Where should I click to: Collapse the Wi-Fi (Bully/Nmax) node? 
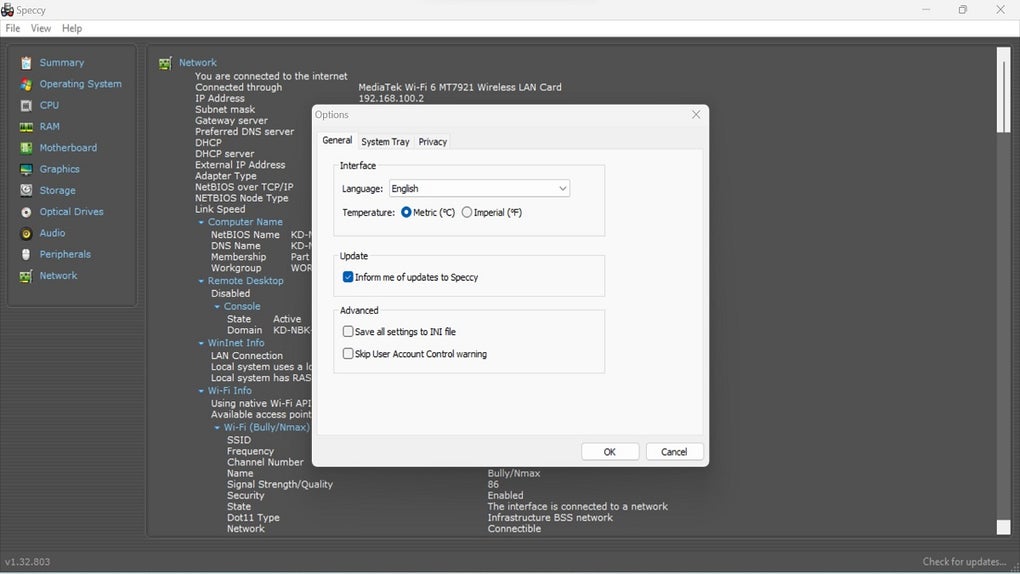[217, 428]
